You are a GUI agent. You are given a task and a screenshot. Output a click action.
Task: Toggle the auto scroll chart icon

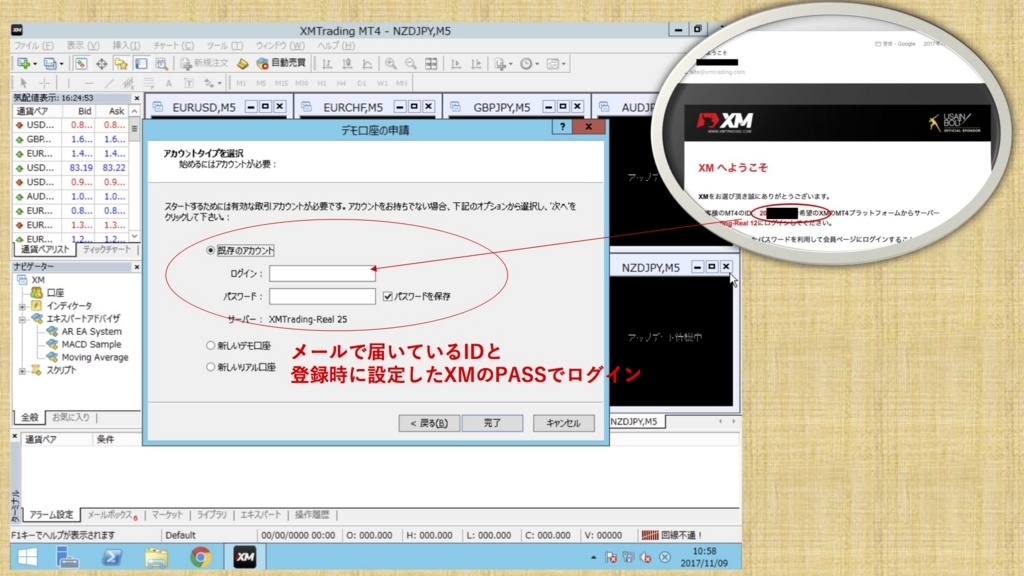(x=456, y=63)
